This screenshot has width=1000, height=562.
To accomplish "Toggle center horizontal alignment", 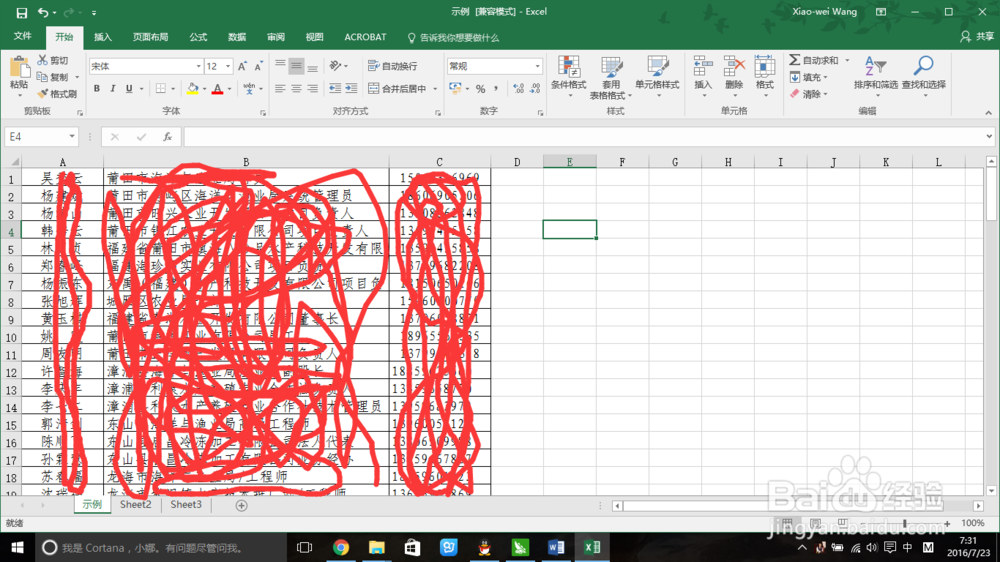I will pyautogui.click(x=296, y=89).
